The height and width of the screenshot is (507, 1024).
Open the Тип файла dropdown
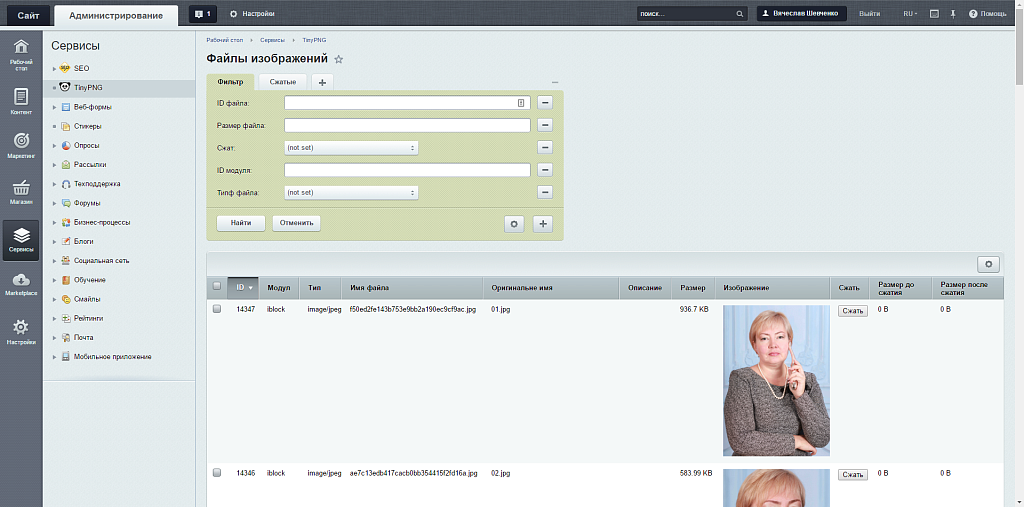[351, 193]
